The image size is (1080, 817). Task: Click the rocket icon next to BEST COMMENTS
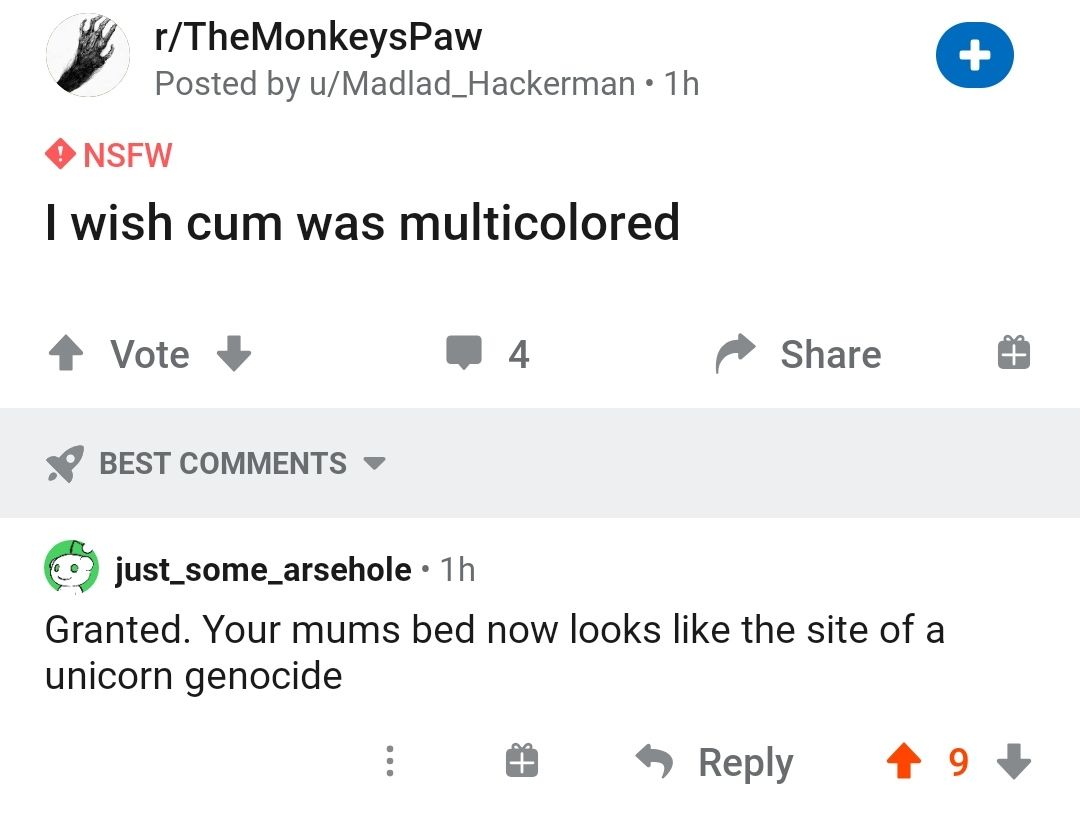pos(63,463)
